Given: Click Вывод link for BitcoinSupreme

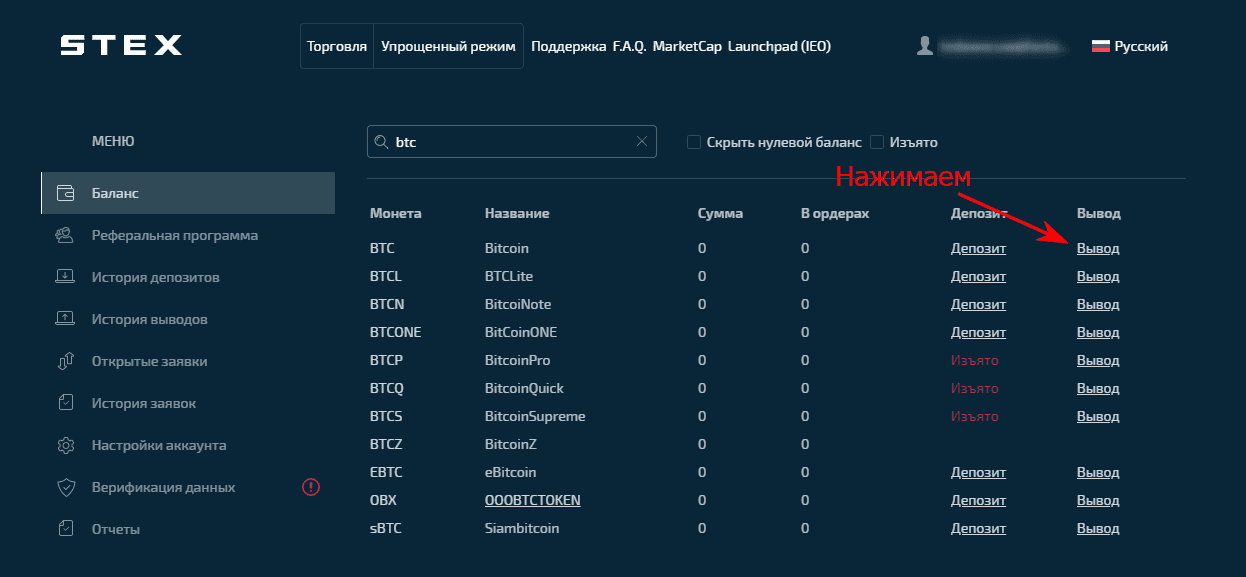Looking at the screenshot, I should pos(1098,416).
